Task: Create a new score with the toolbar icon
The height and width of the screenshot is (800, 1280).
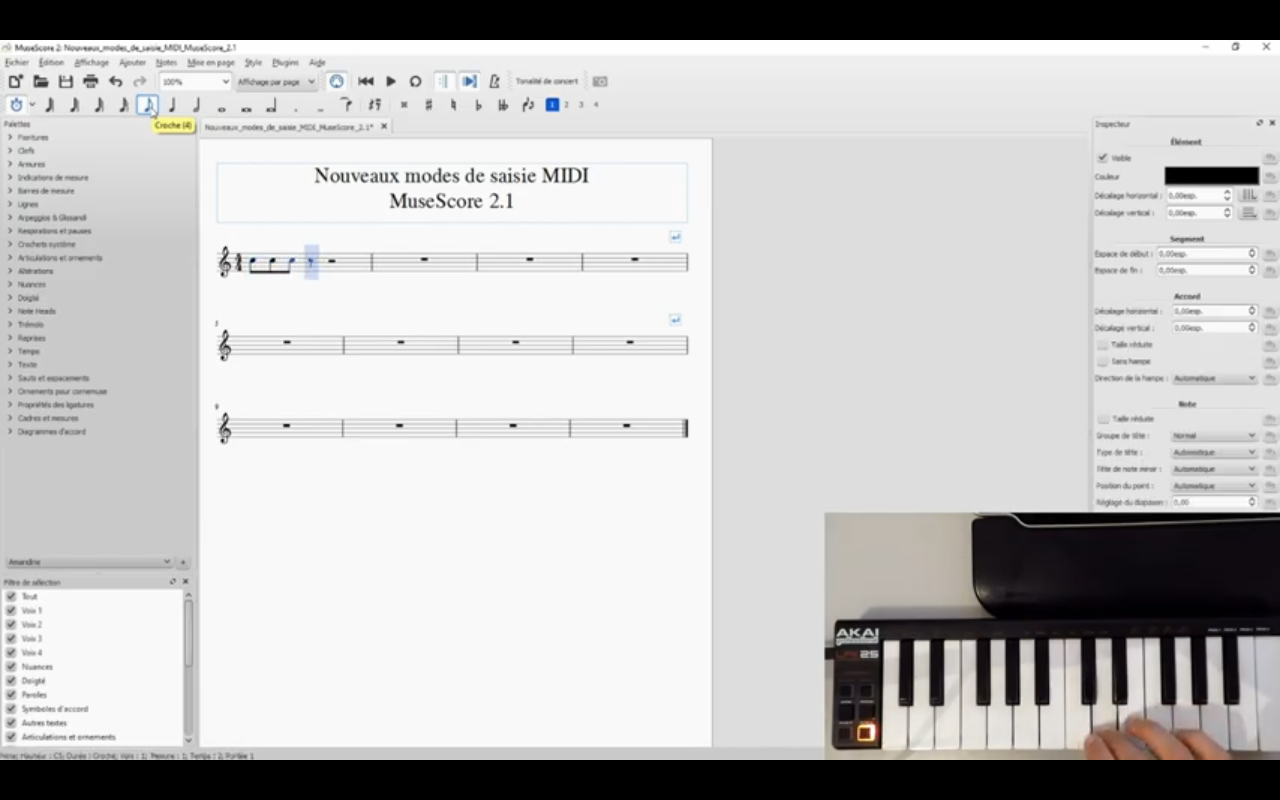Action: click(x=16, y=81)
